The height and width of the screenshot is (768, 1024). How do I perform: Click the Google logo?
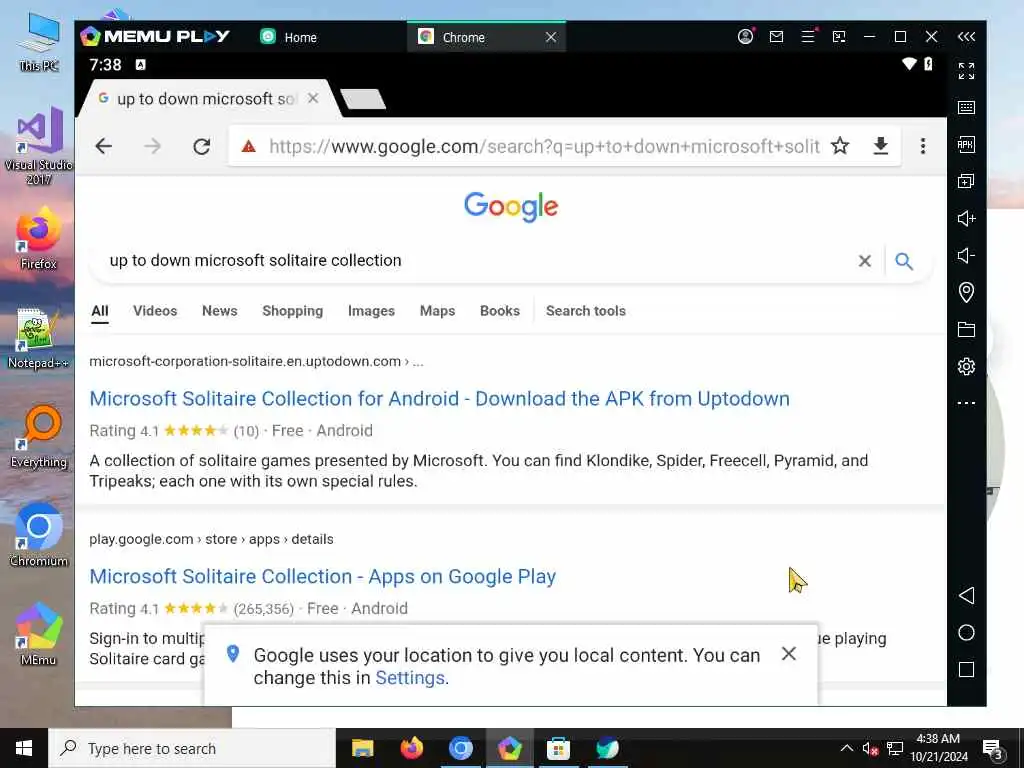(511, 207)
